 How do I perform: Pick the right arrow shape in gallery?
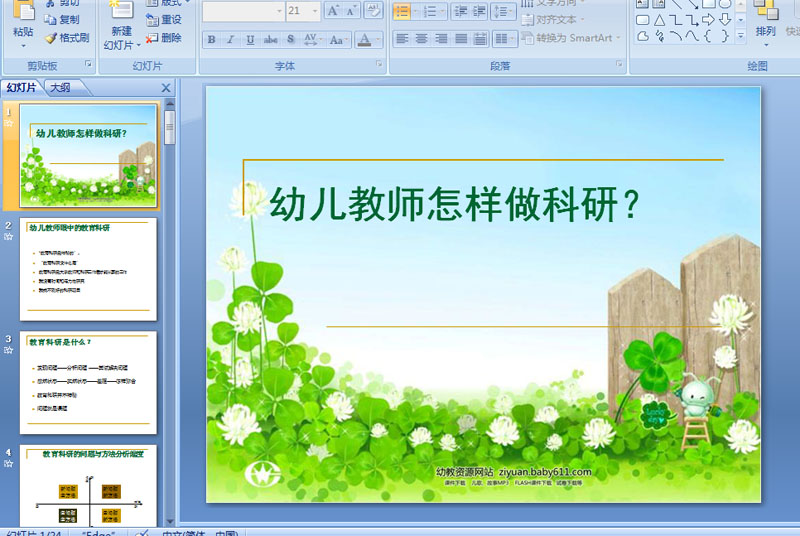[709, 19]
